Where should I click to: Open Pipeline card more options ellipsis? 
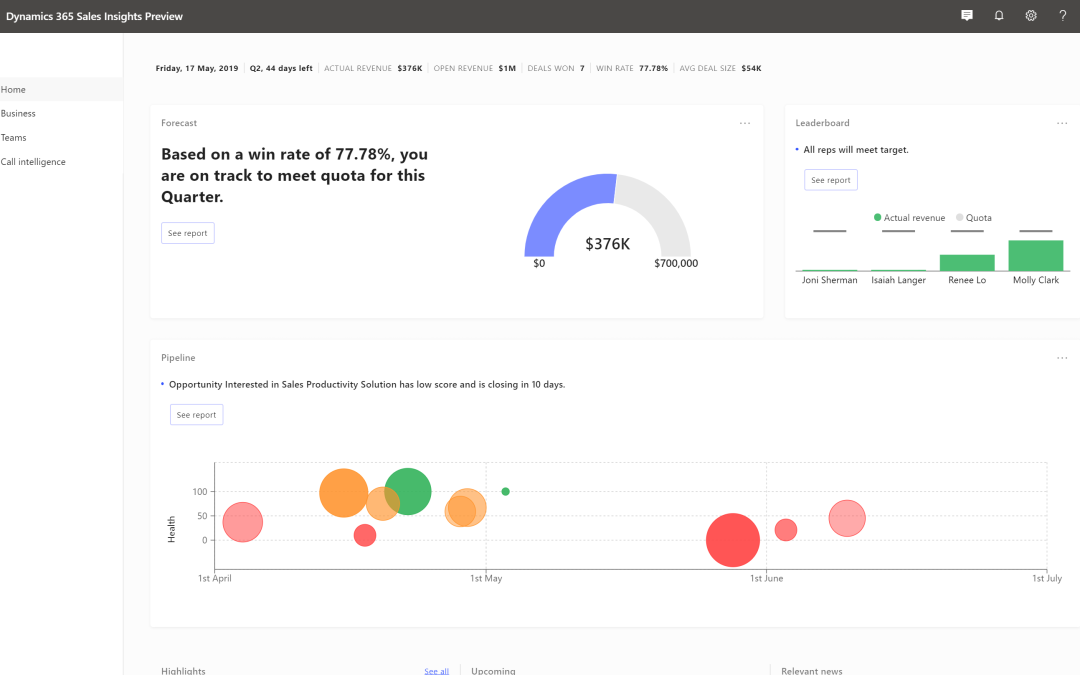1062,358
